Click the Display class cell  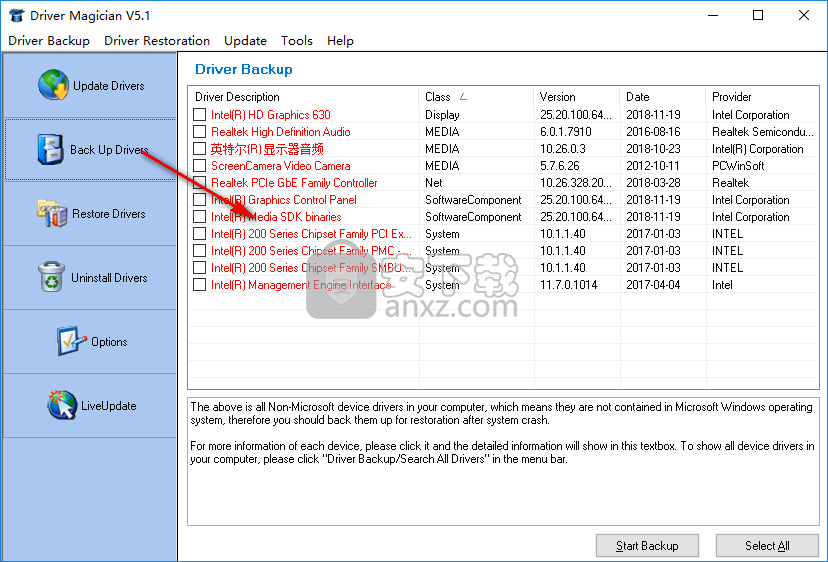coord(442,115)
